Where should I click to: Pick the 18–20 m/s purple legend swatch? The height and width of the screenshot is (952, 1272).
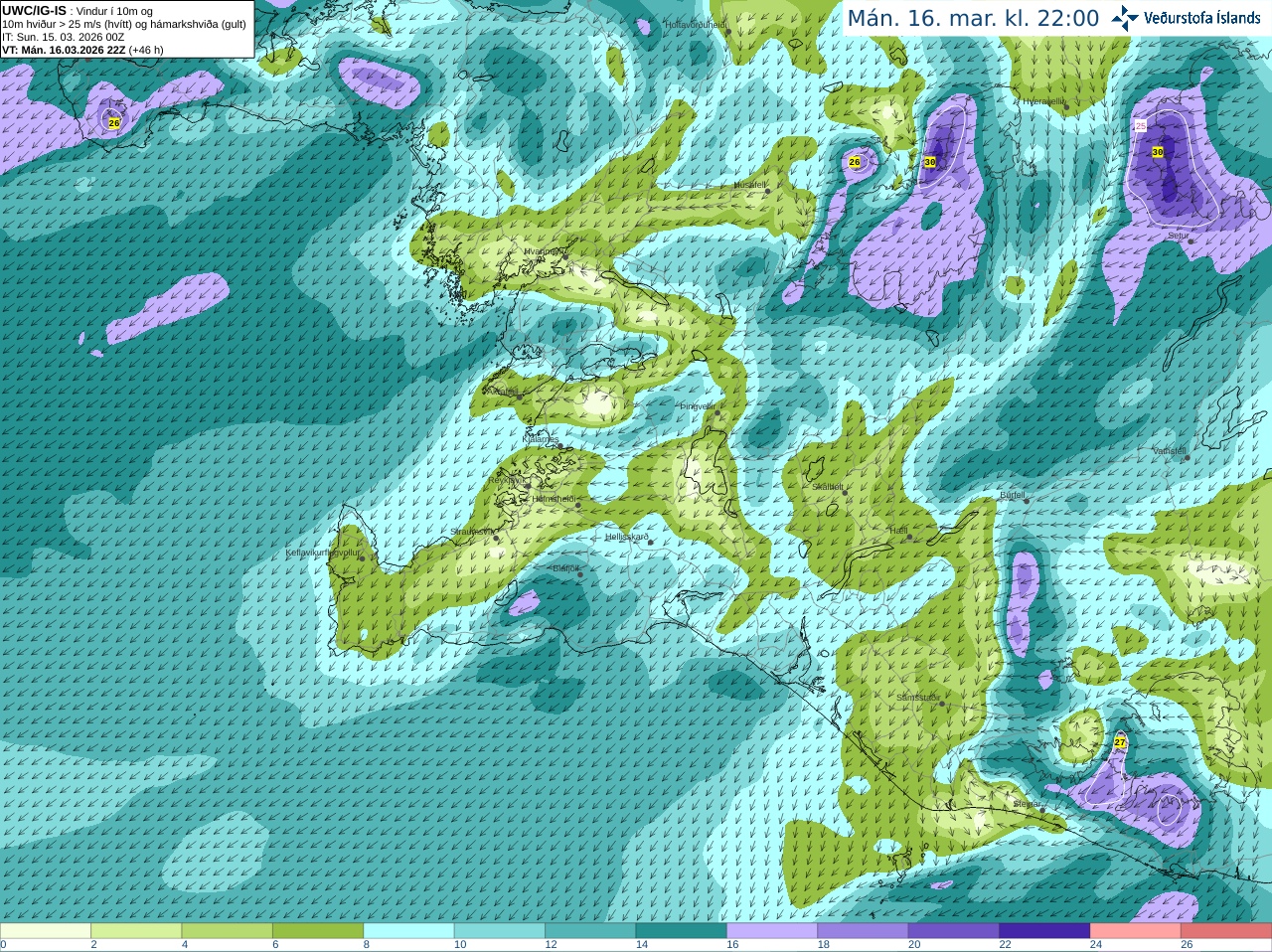point(864,931)
